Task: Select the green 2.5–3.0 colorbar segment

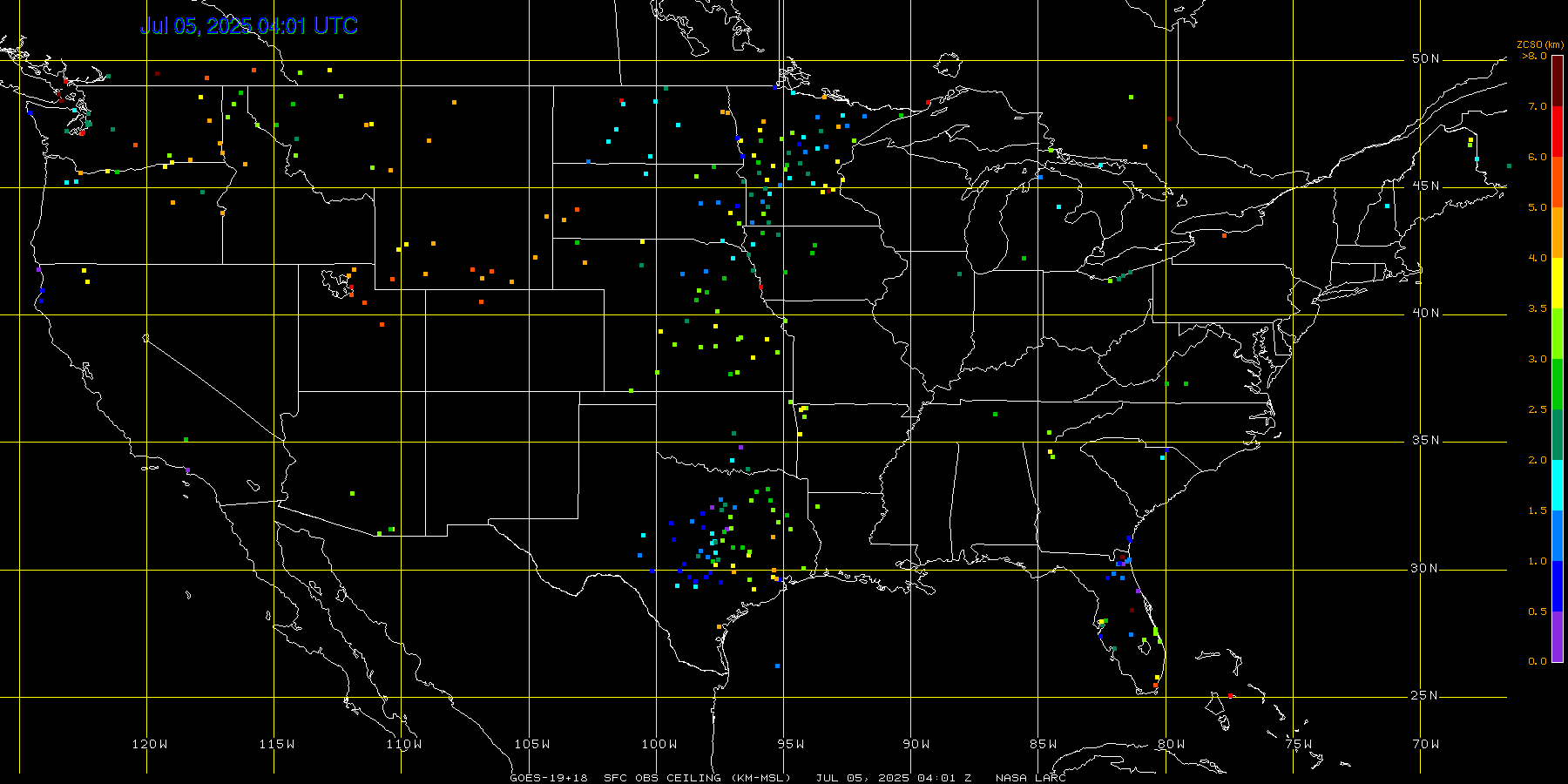Action: coord(1558,384)
